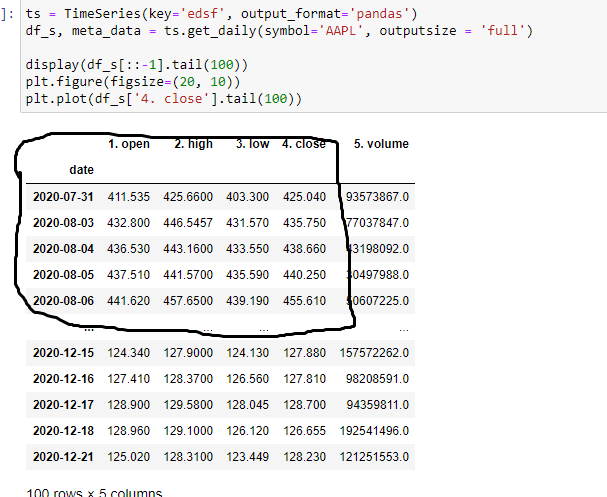Viewport: 607px width, 497px height.
Task: Select row label 2020-08-06
Action: (63, 301)
